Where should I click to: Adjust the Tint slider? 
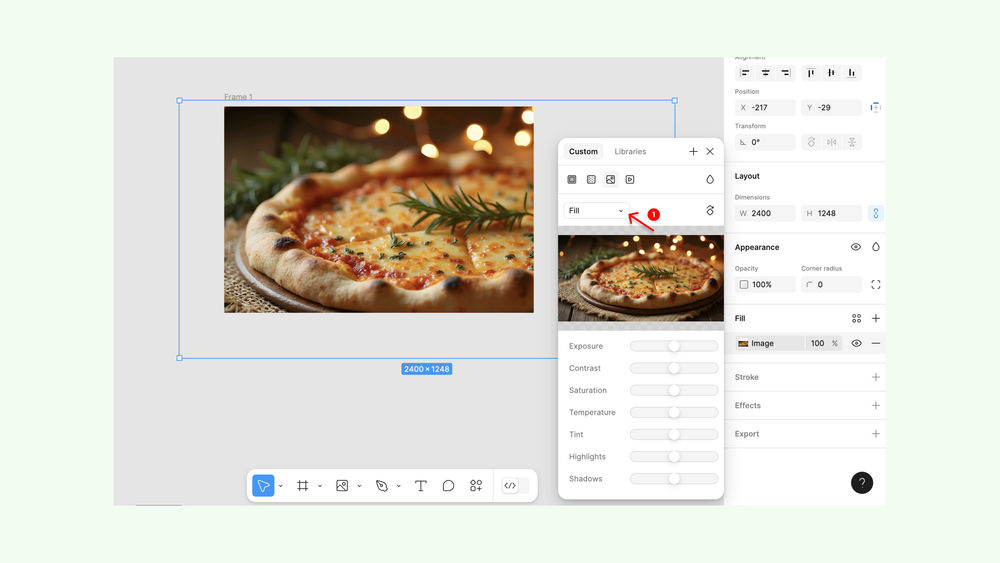pos(673,435)
